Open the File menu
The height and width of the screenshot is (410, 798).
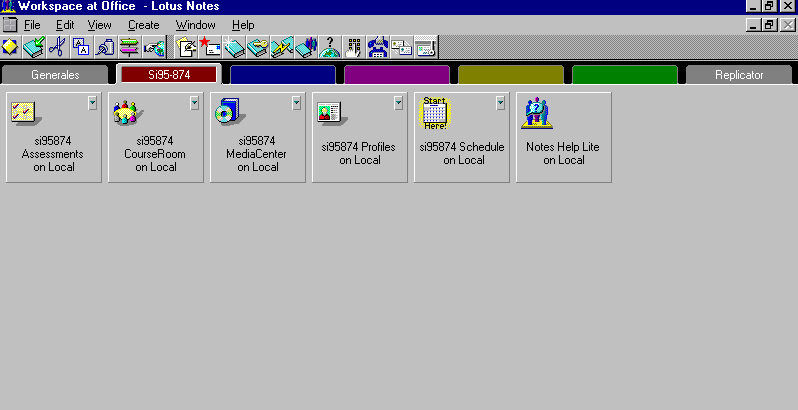(x=32, y=25)
